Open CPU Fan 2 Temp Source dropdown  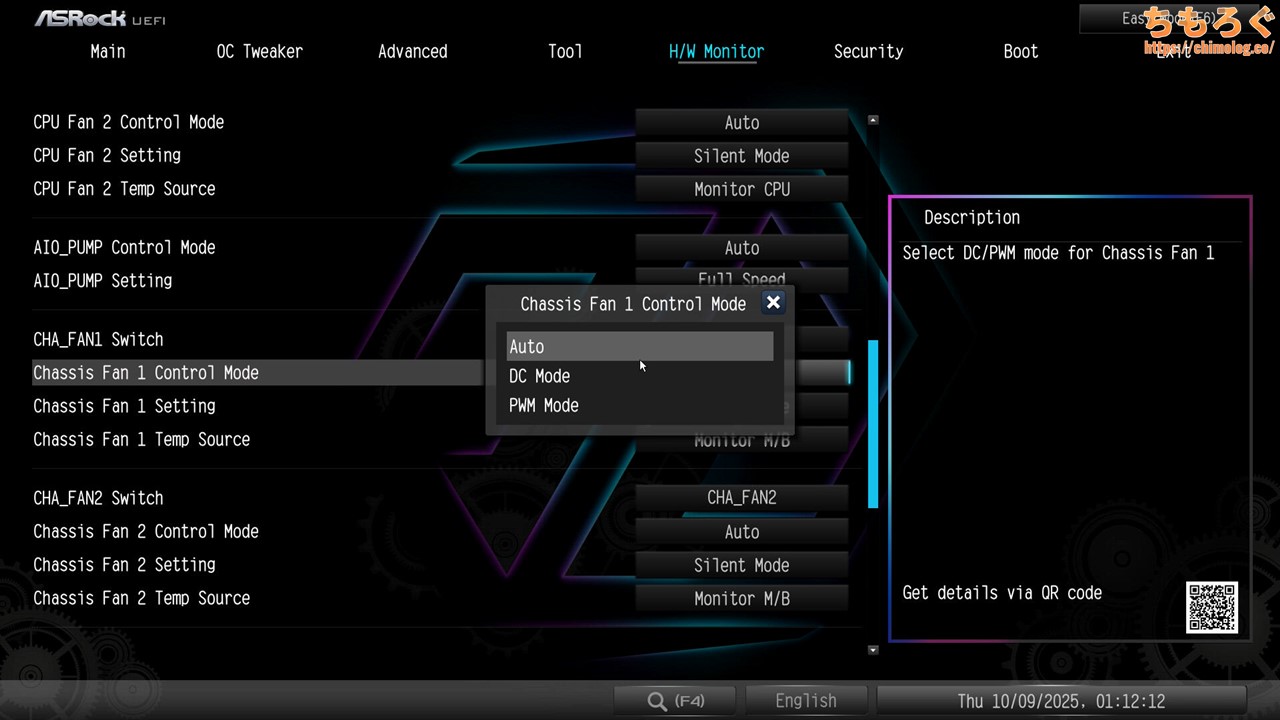point(741,189)
